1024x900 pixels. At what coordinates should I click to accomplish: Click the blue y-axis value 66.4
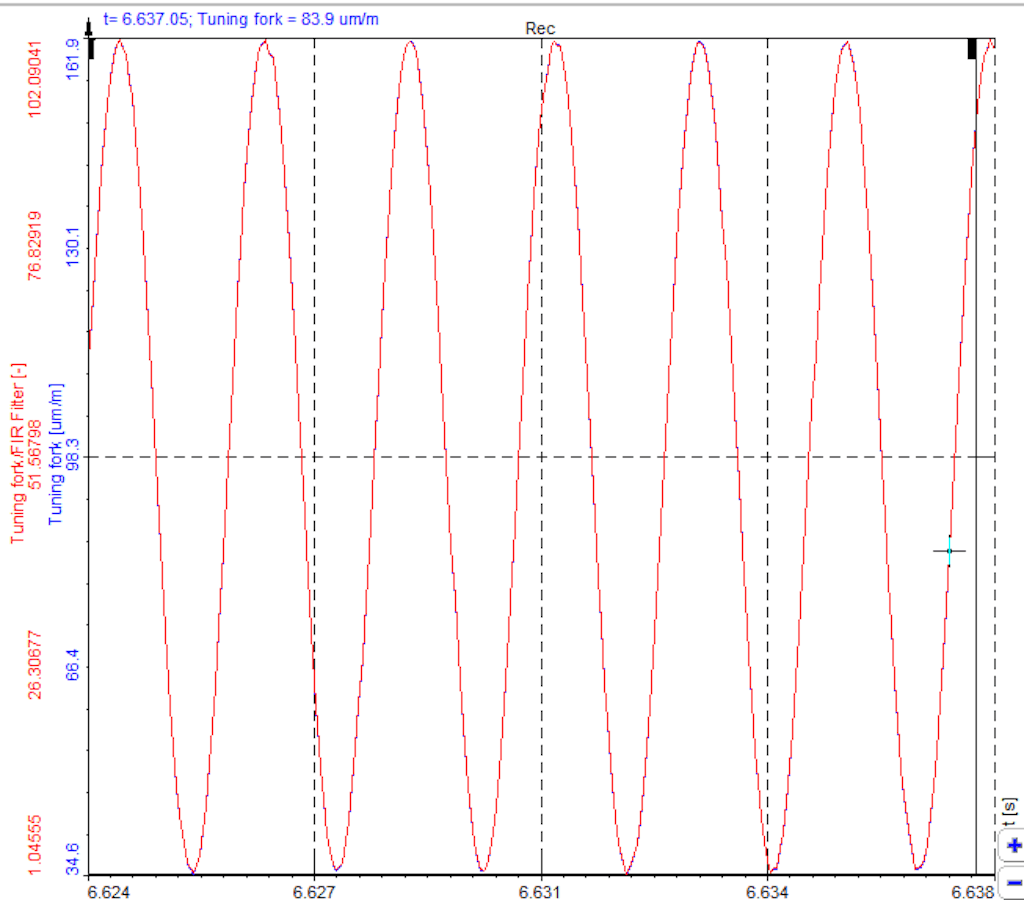[72, 664]
